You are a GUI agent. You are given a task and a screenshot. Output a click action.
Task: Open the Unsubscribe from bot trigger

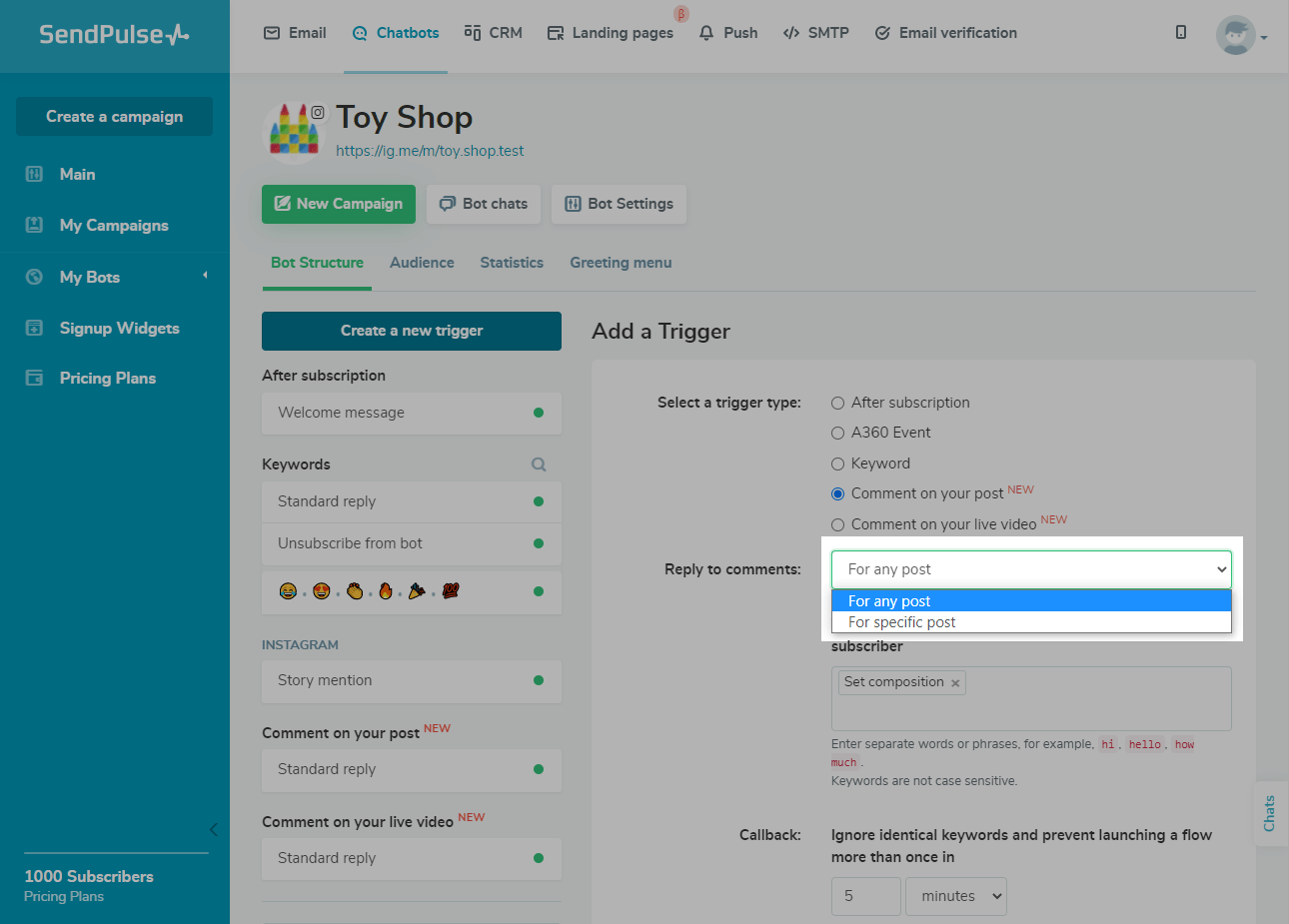click(x=412, y=543)
